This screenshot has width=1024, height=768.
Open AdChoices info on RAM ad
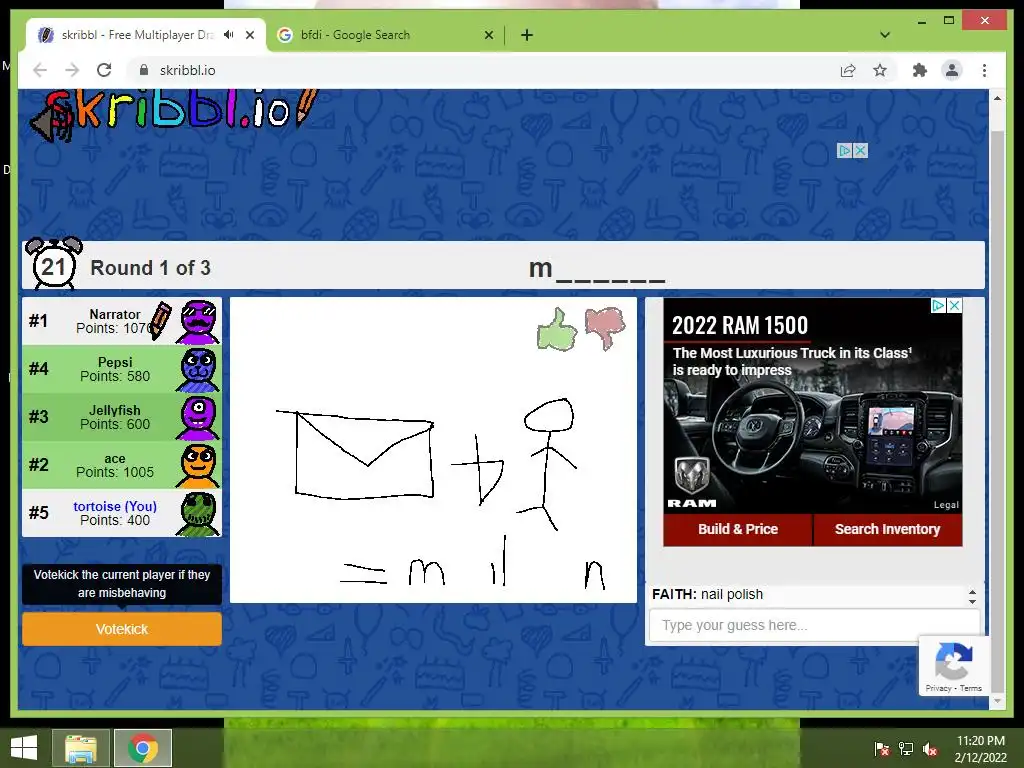click(x=938, y=306)
